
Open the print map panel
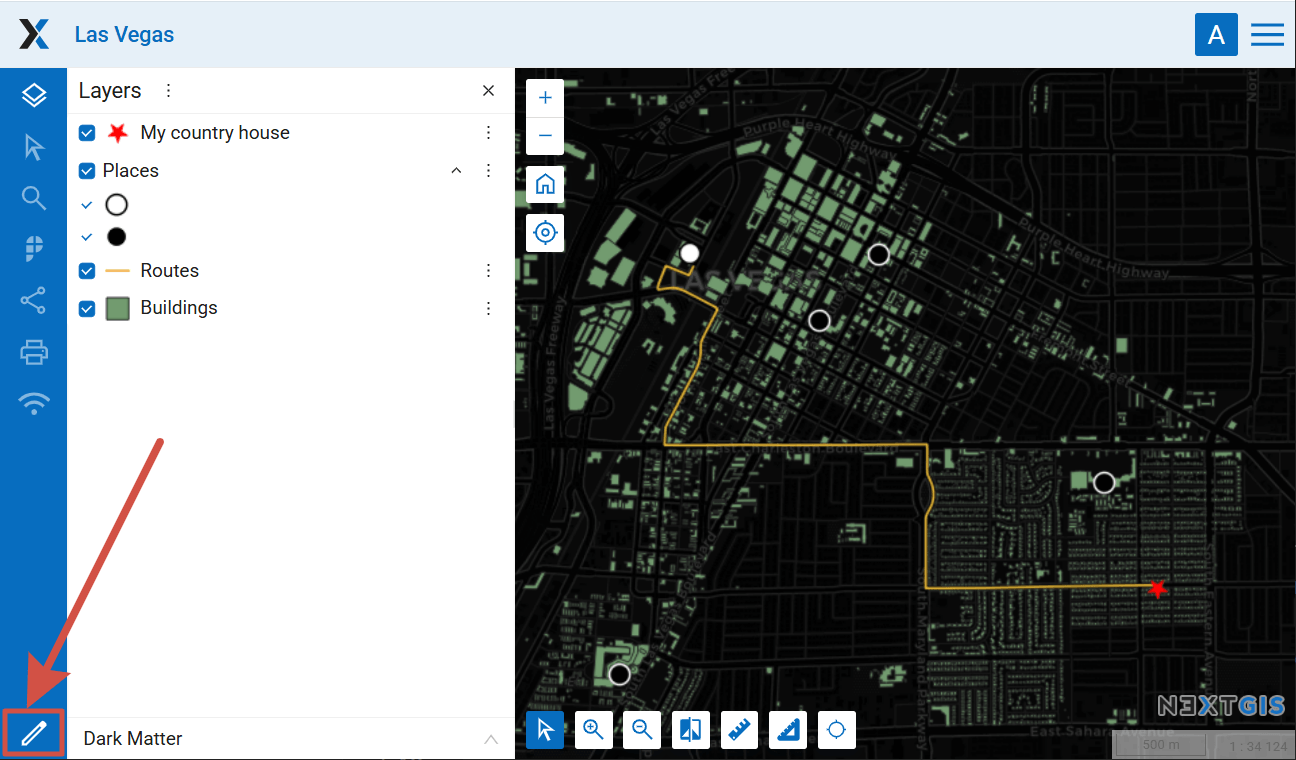34,351
